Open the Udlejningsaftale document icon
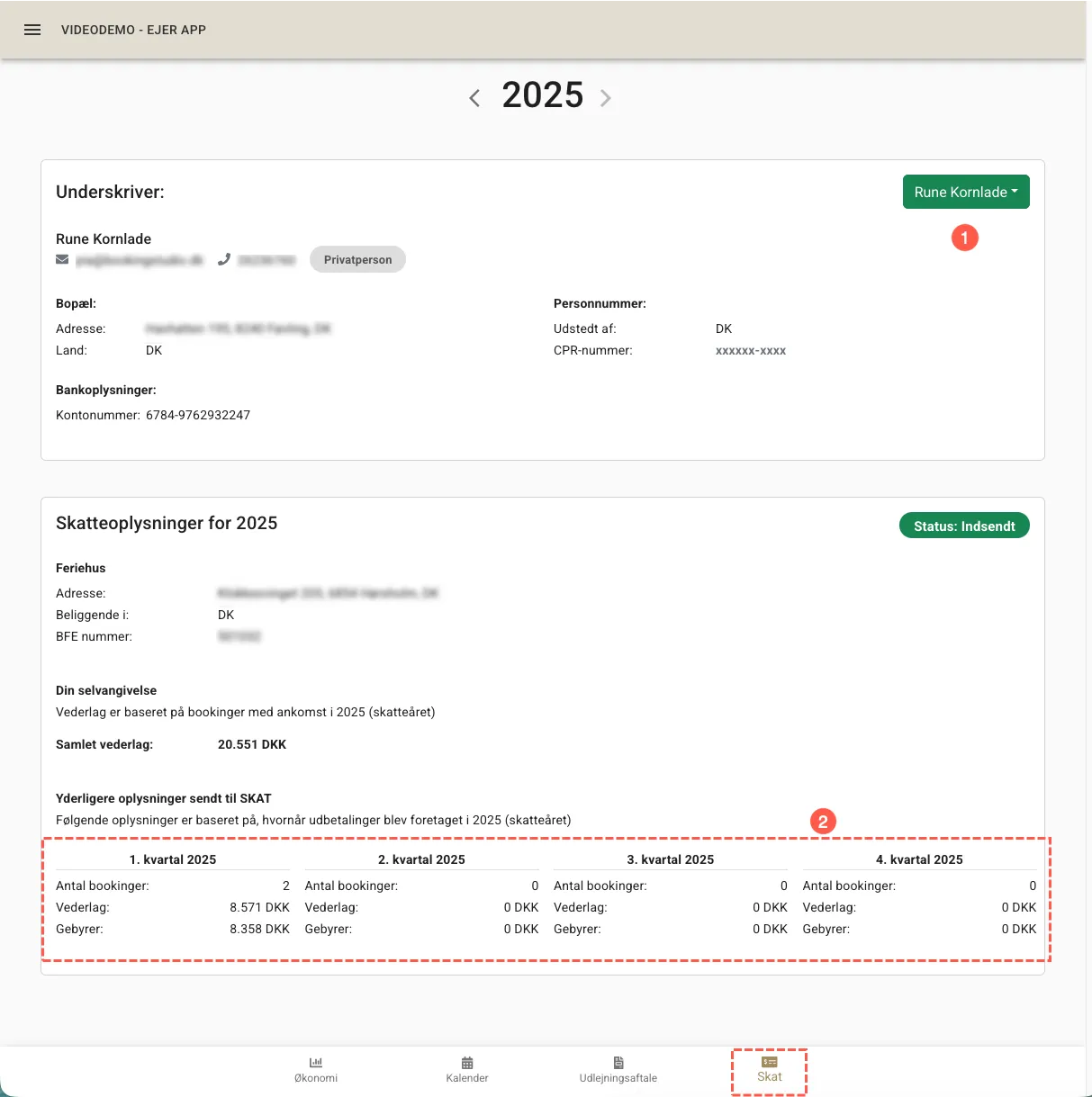The image size is (1092, 1097). click(x=618, y=1063)
